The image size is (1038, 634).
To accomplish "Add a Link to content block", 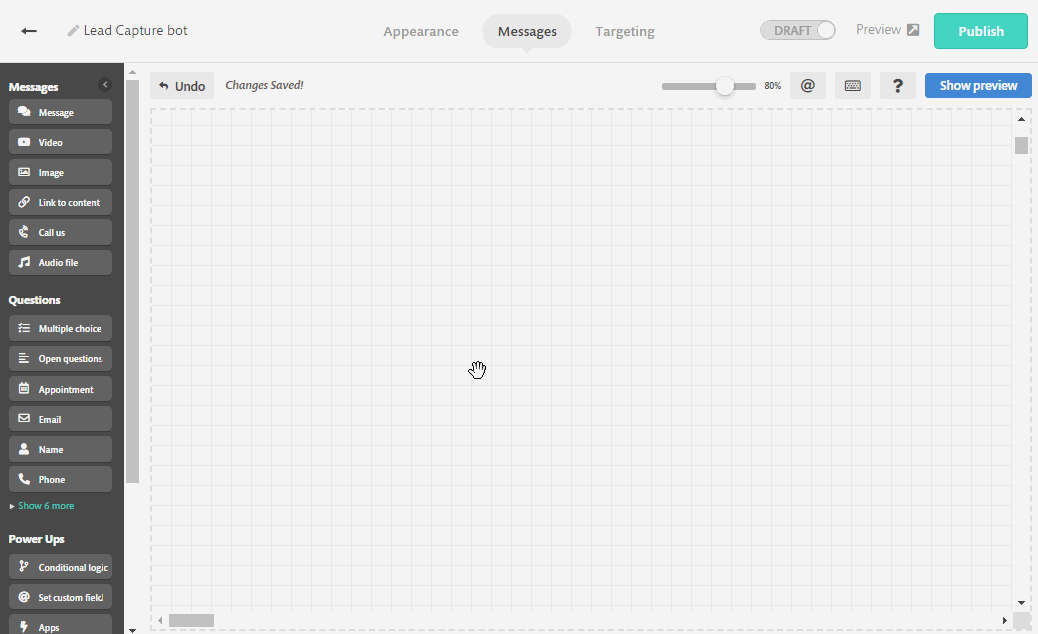I will tap(60, 202).
